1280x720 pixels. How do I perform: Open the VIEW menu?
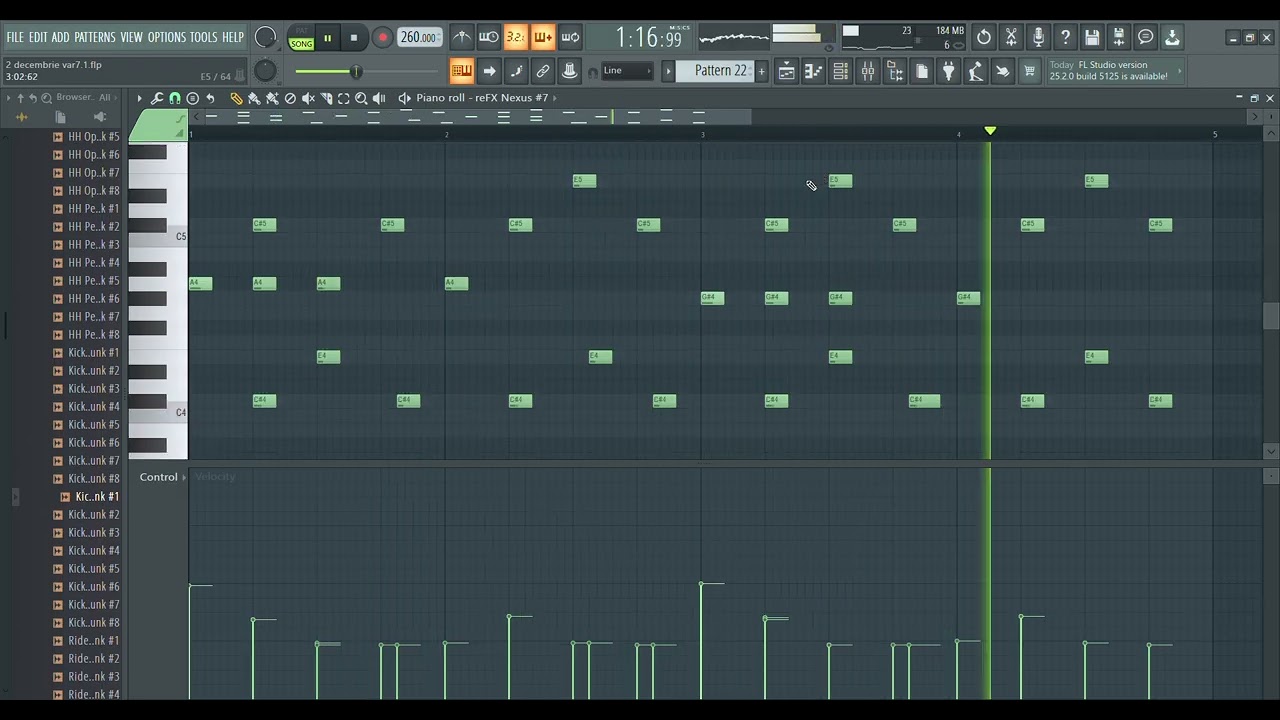coord(132,38)
